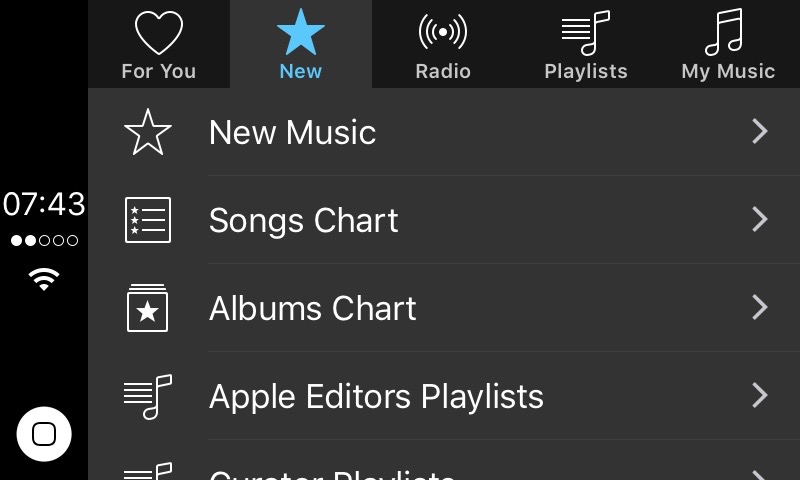Select the New star icon
The height and width of the screenshot is (480, 800).
[300, 32]
